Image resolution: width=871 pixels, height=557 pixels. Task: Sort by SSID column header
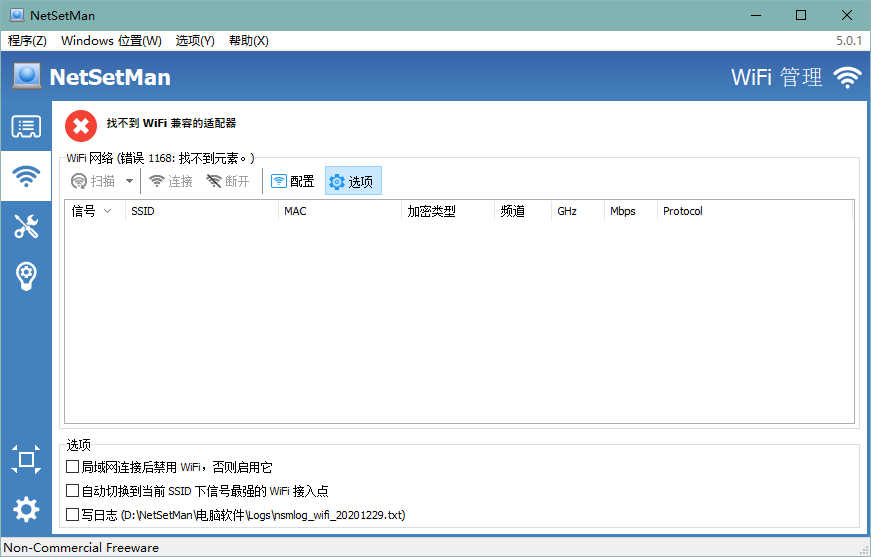point(202,211)
